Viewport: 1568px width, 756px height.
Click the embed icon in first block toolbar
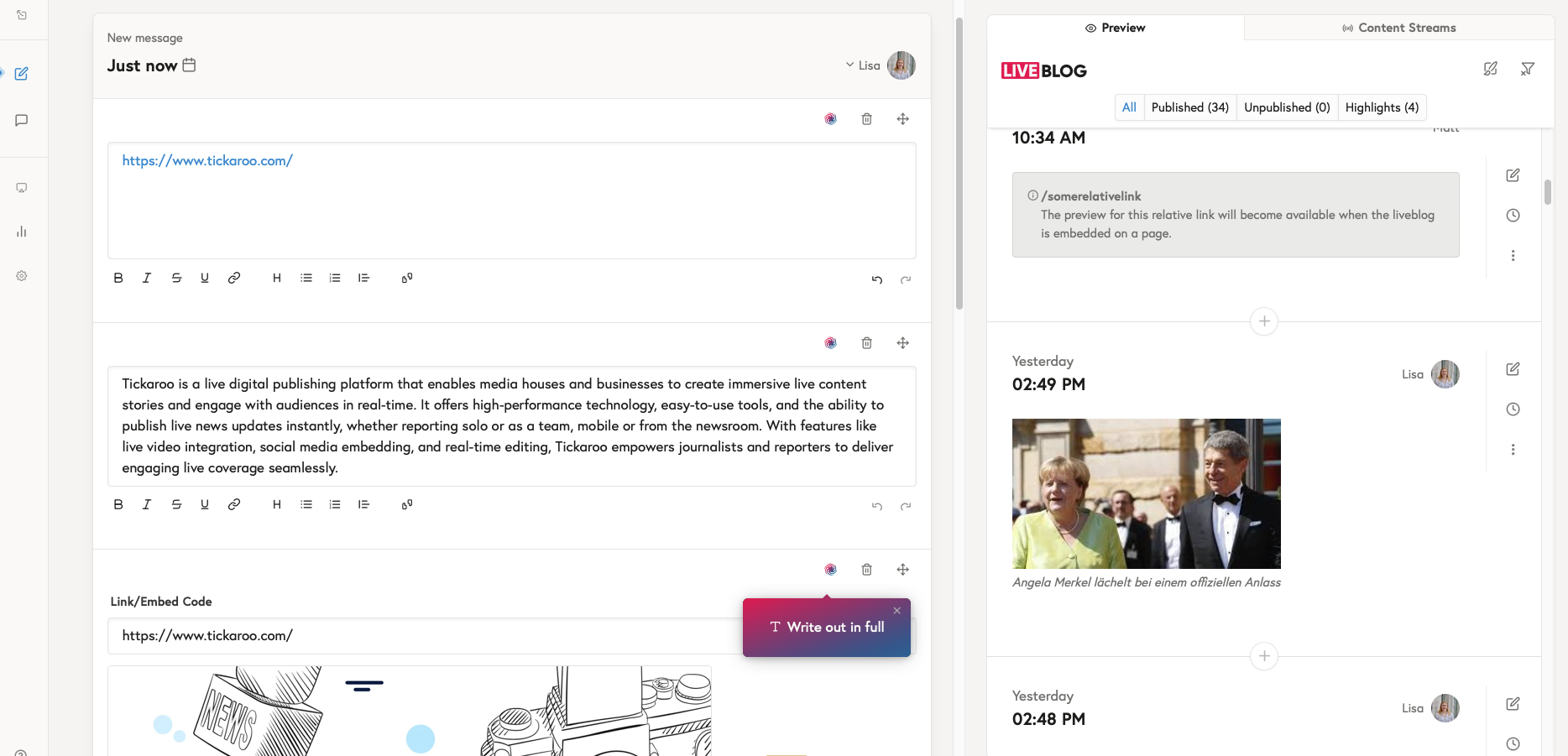point(407,278)
